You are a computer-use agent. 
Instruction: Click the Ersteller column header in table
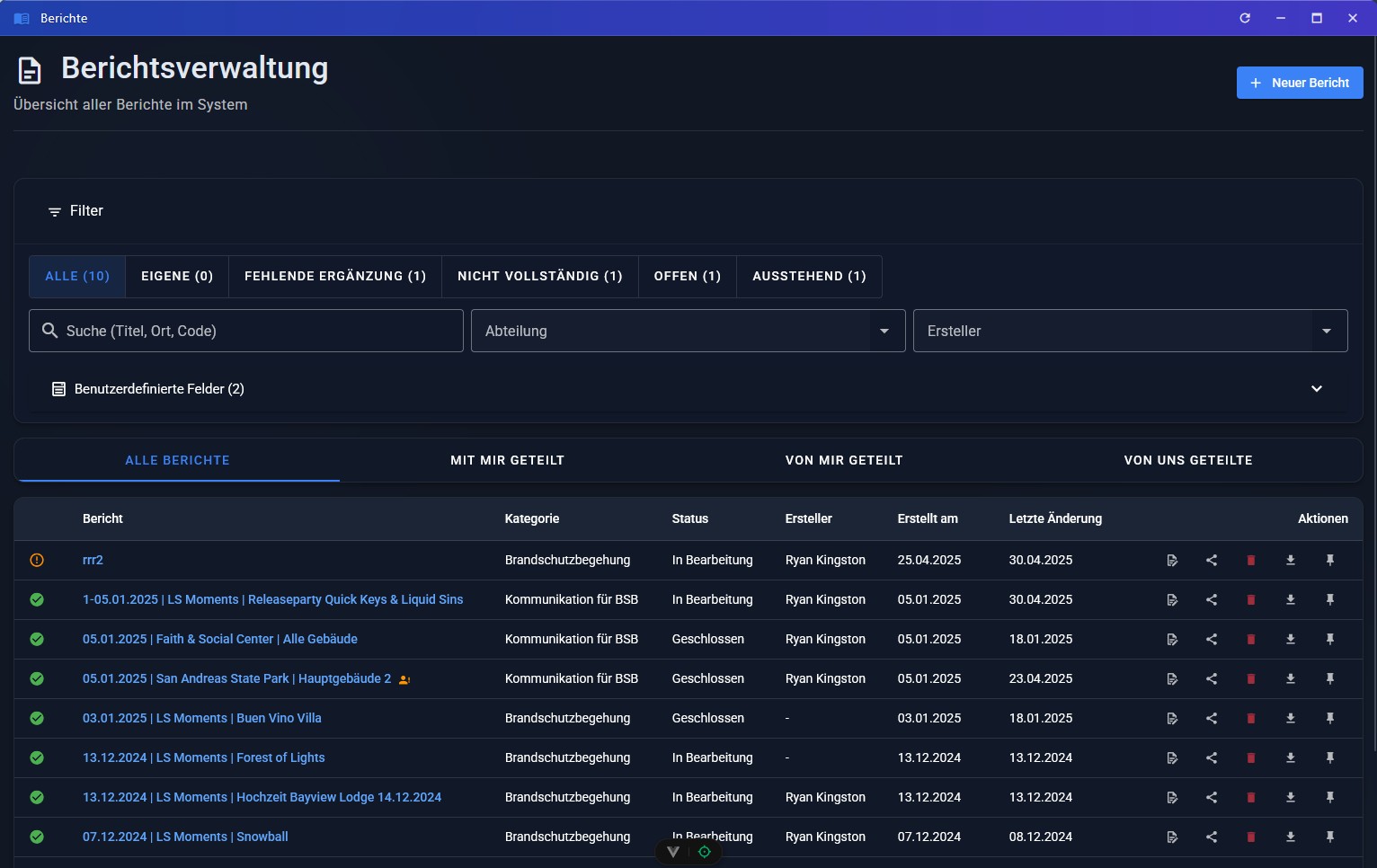click(809, 518)
